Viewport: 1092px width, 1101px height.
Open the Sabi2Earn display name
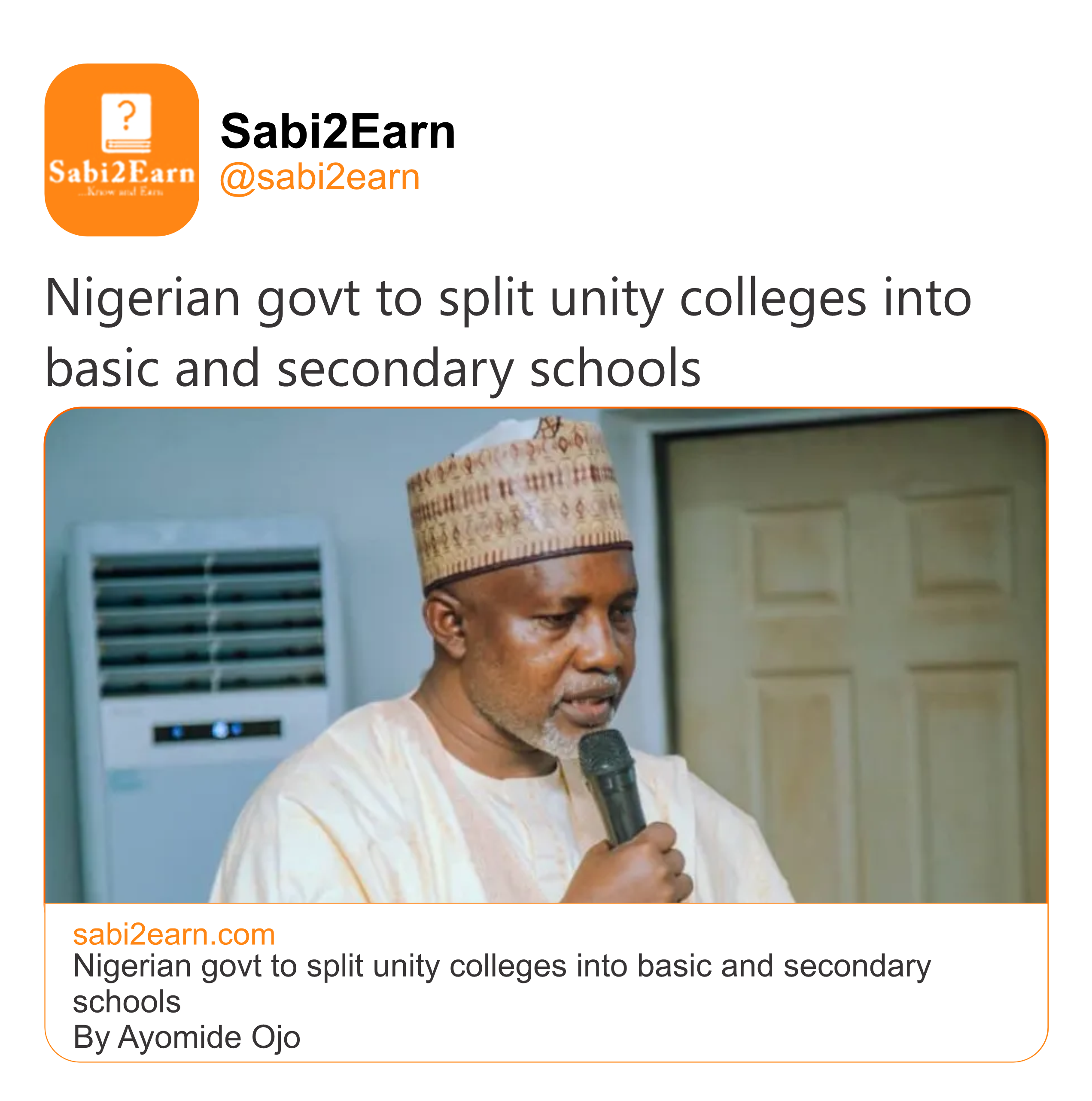[338, 132]
